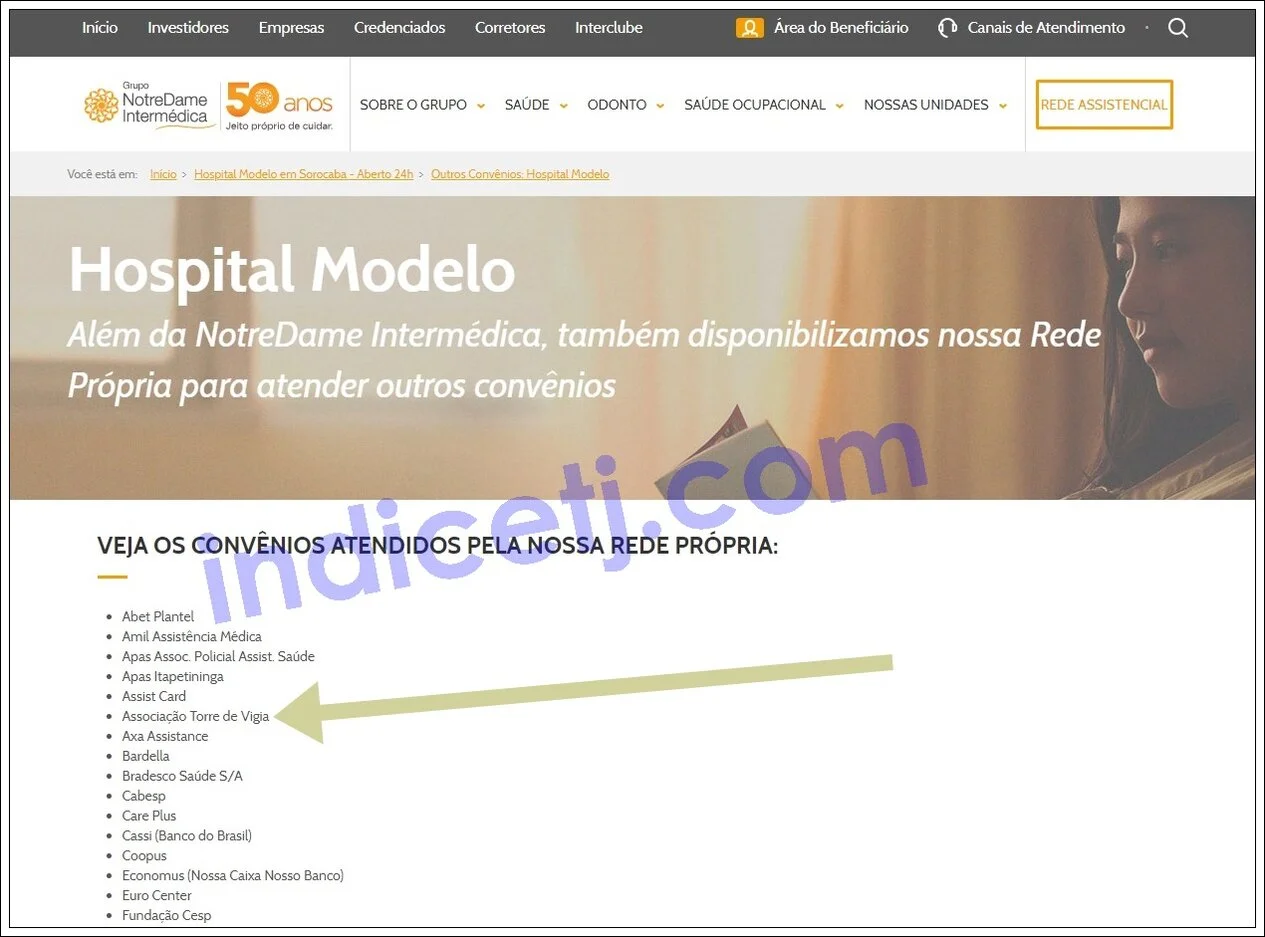Click the Início breadcrumb link
The height and width of the screenshot is (937, 1265).
click(x=163, y=174)
